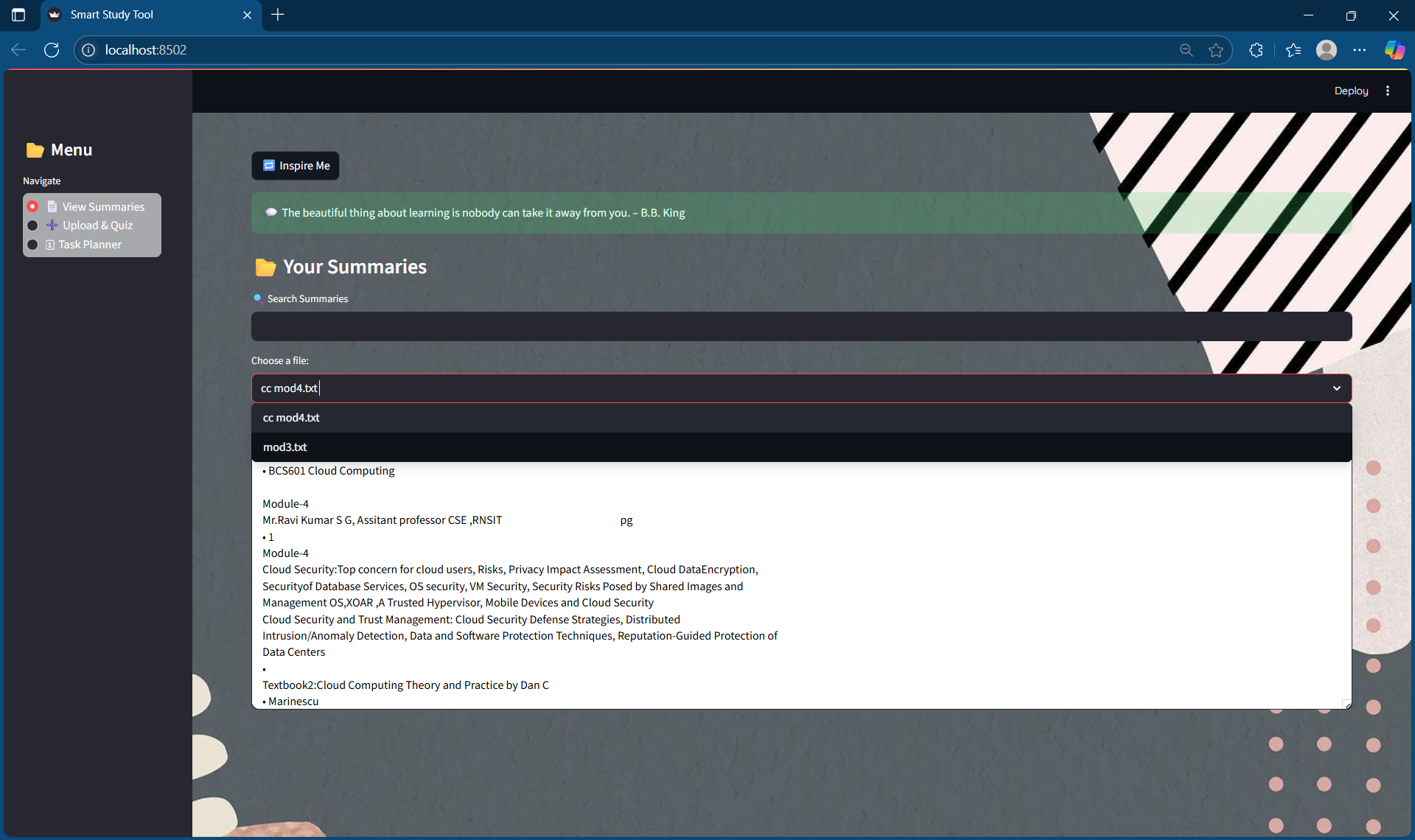
Task: Choose mod3.txt from dropdown list
Action: click(x=285, y=447)
